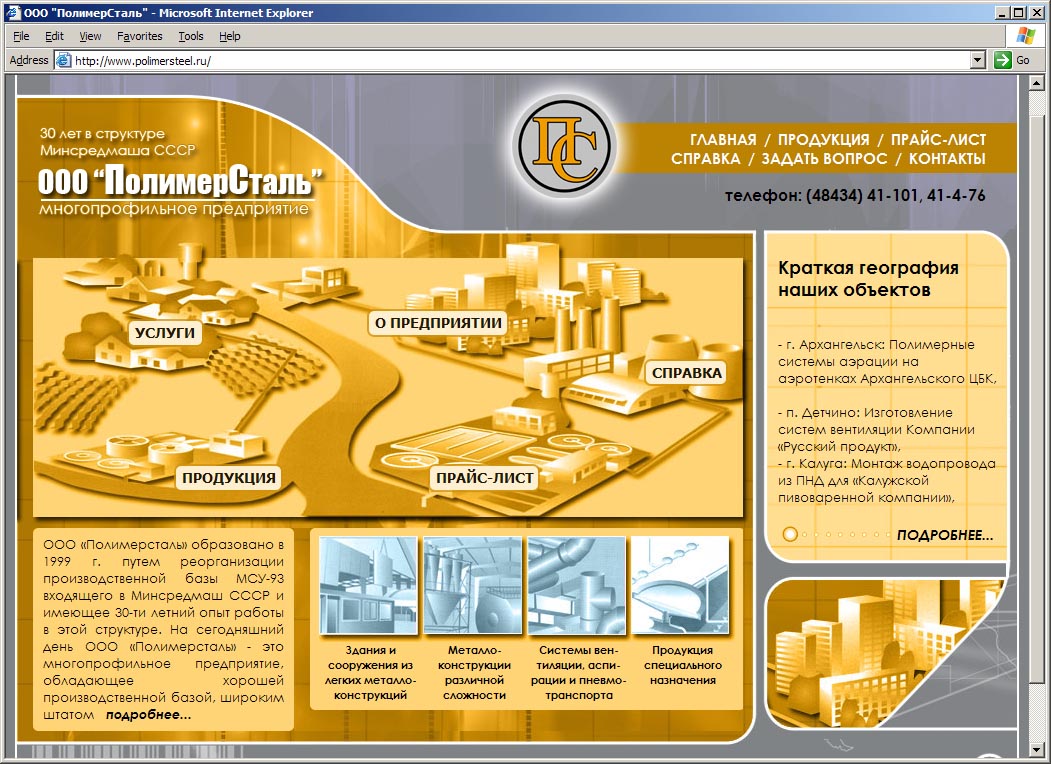
Task: Open the buildings thumbnail Здания и сооружения
Action: pos(369,585)
